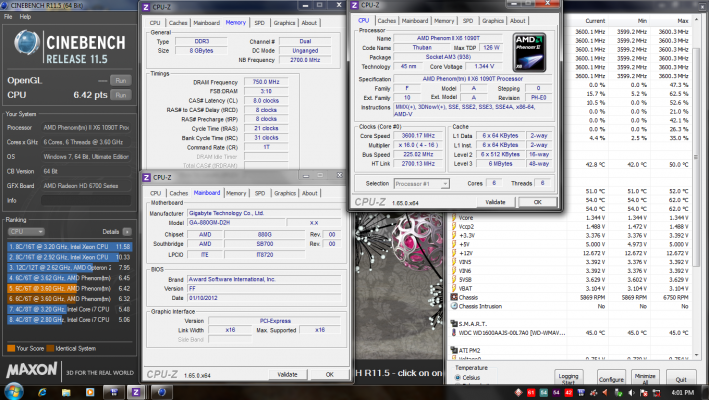Click the 4:01 PM taskbar clock
Viewport: 709px width, 400px height.
tap(682, 393)
